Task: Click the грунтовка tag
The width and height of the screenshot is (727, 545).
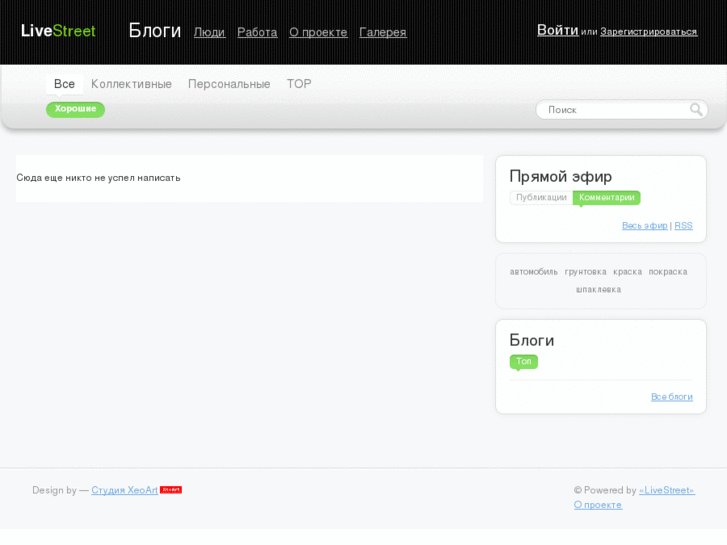Action: [x=585, y=272]
